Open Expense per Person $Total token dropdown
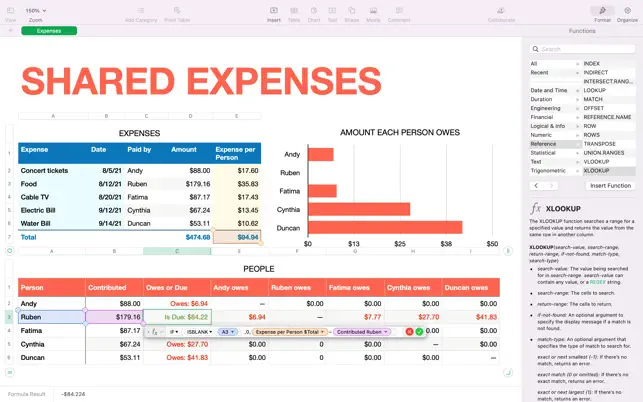The image size is (643, 402). (290, 332)
